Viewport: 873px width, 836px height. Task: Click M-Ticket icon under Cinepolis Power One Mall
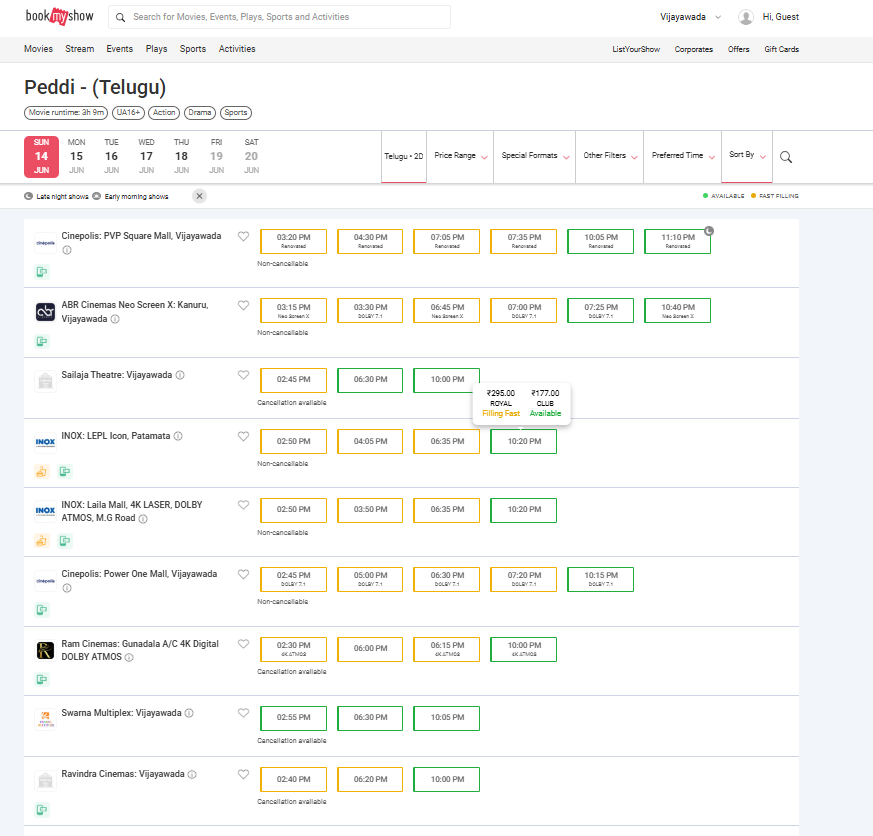pyautogui.click(x=42, y=609)
